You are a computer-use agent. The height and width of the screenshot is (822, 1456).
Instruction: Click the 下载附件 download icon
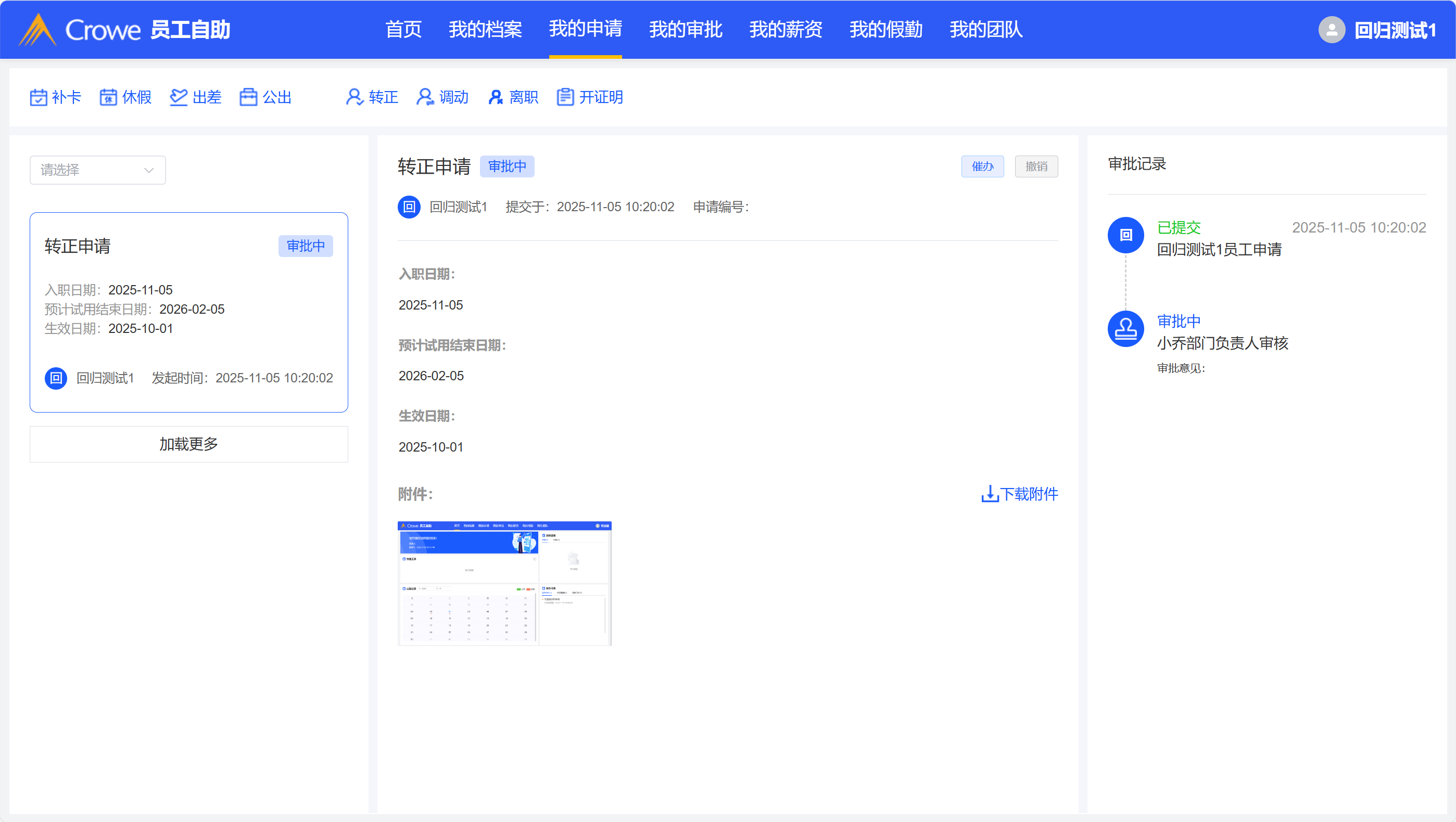(x=989, y=494)
